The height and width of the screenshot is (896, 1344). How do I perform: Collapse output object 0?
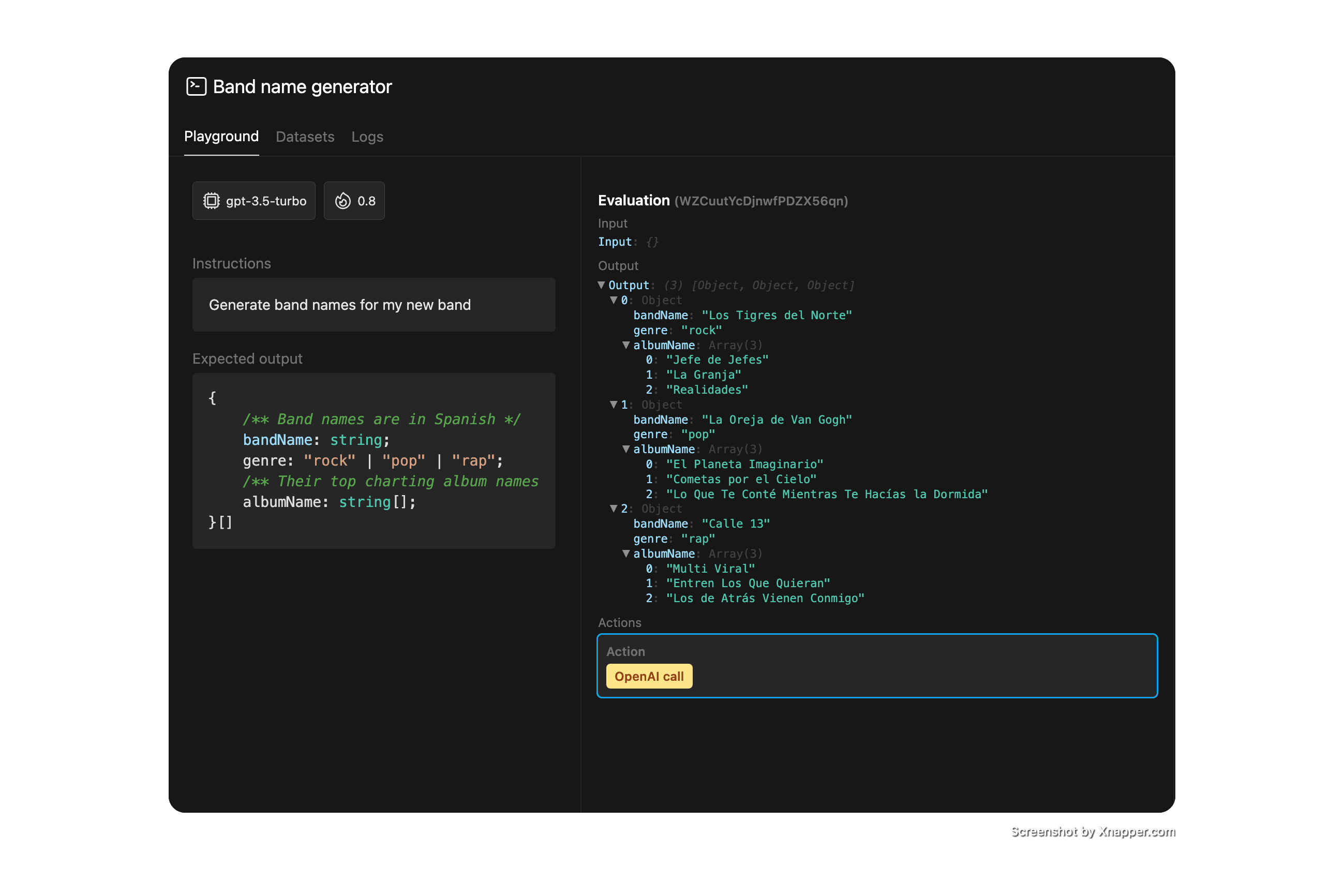tap(614, 300)
